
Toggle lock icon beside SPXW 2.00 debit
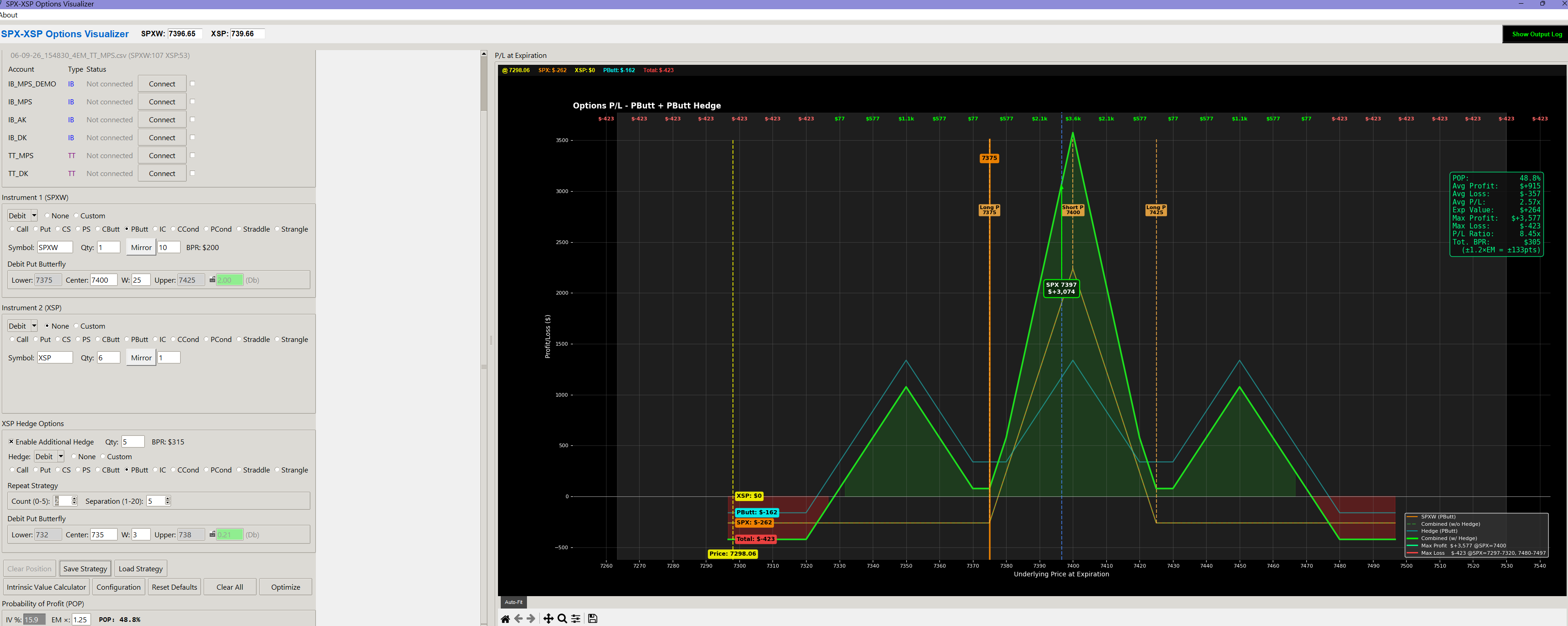[x=212, y=280]
